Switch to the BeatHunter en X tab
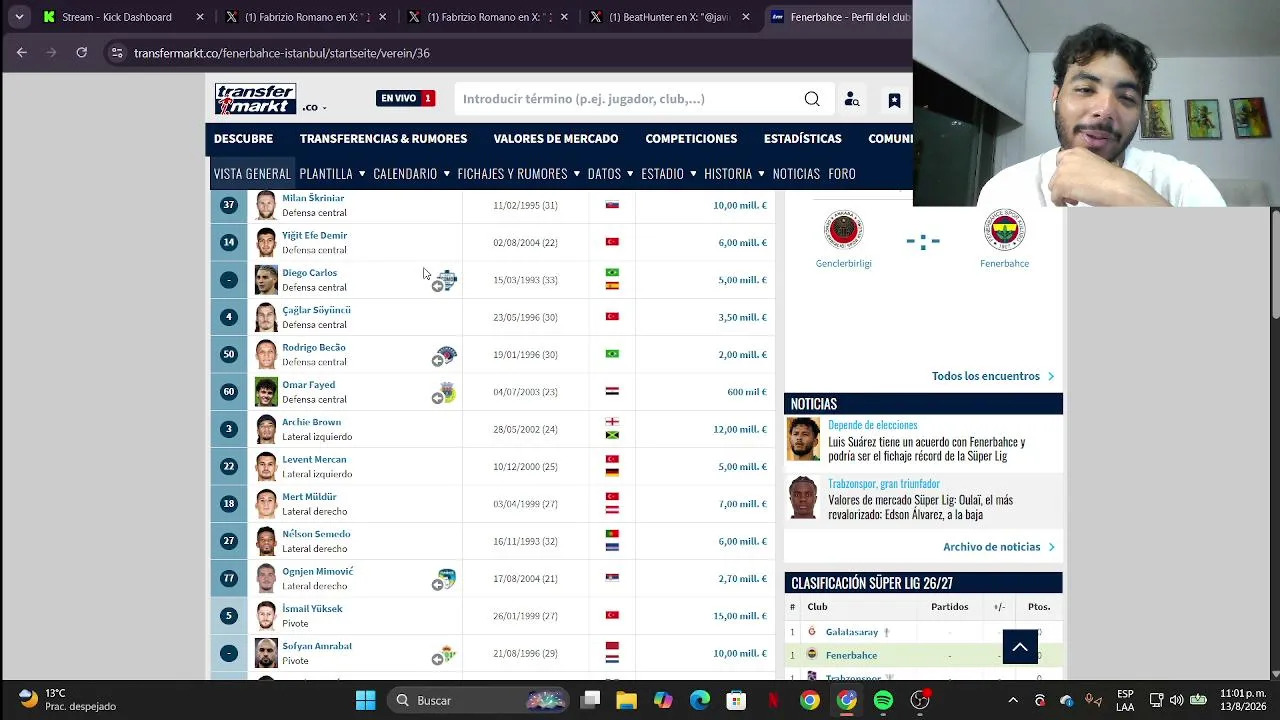This screenshot has width=1280, height=720. (669, 17)
